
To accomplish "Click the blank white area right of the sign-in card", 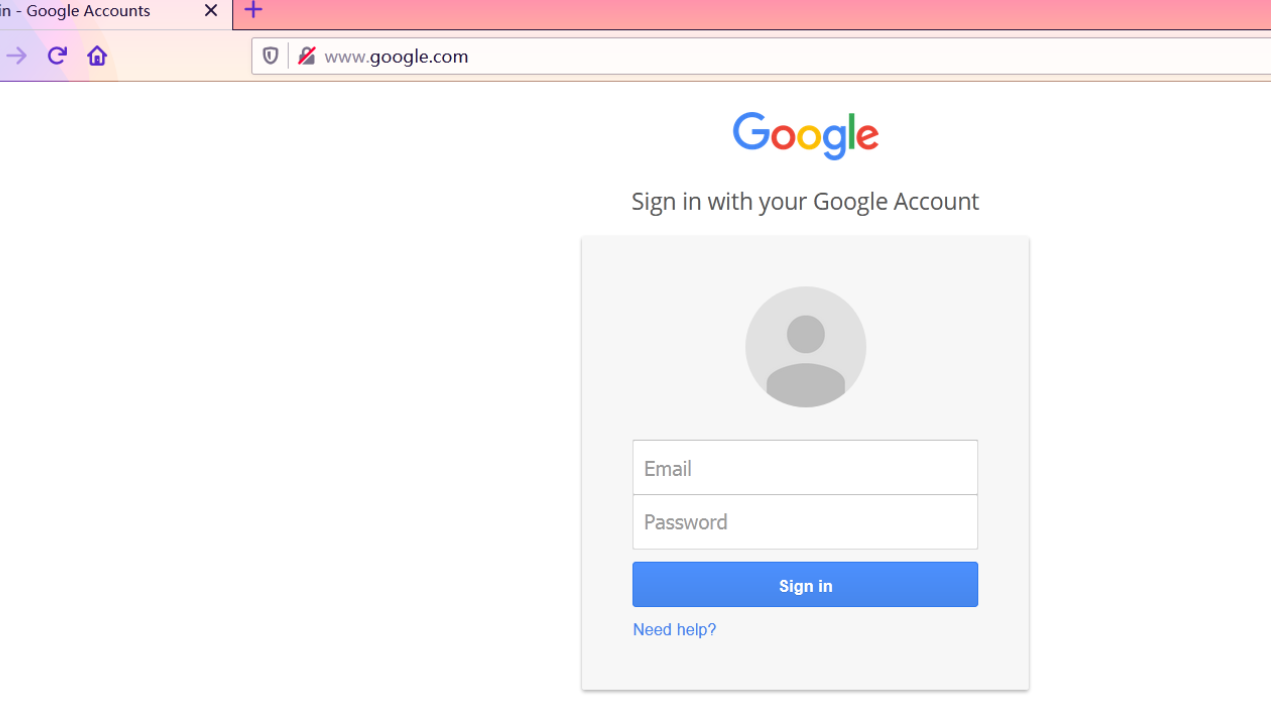I will (1150, 400).
